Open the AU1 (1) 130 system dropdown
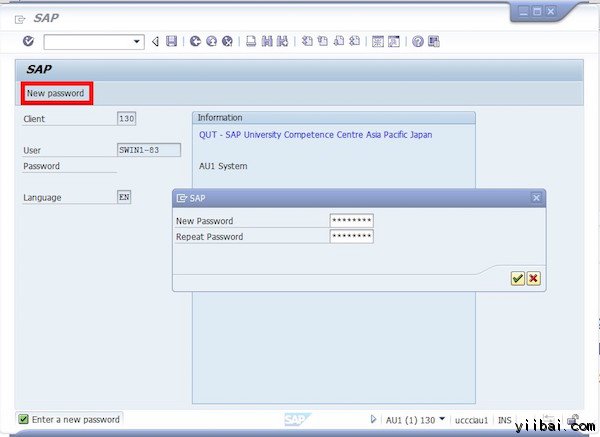600x437 pixels. coord(415,420)
